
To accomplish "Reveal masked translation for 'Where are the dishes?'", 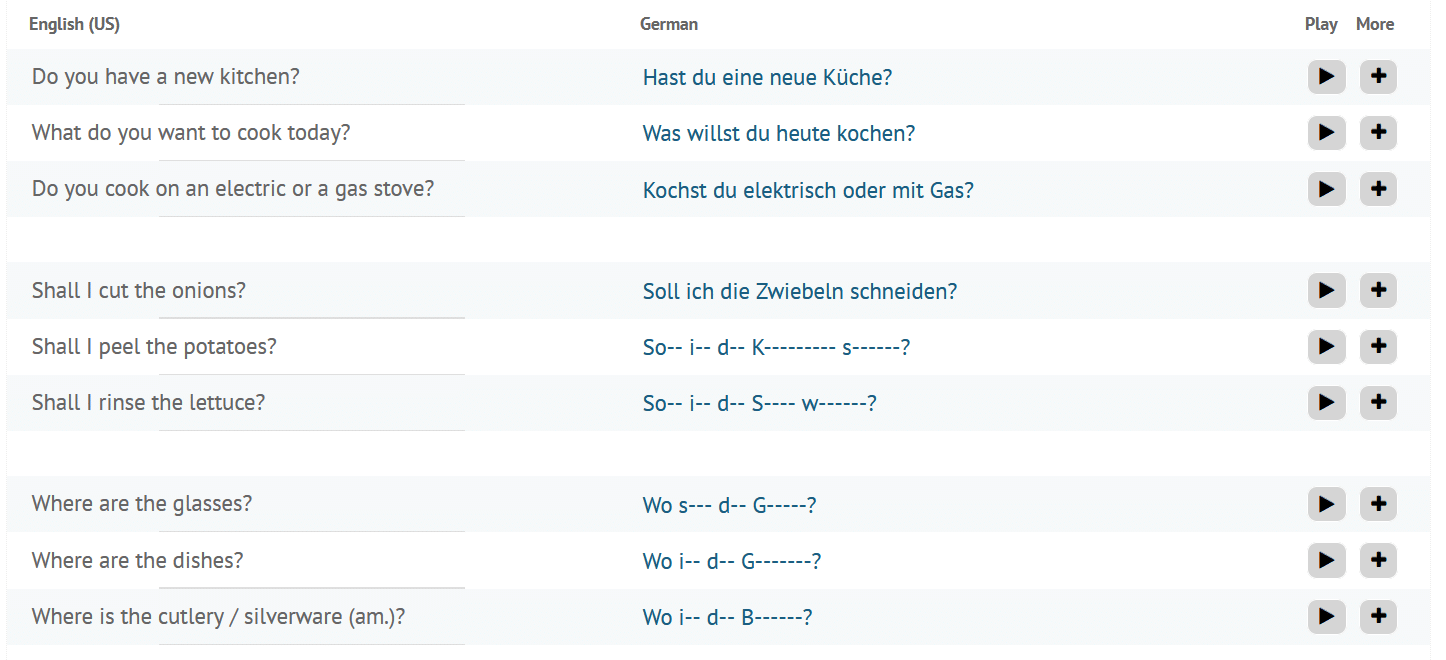I will point(732,562).
